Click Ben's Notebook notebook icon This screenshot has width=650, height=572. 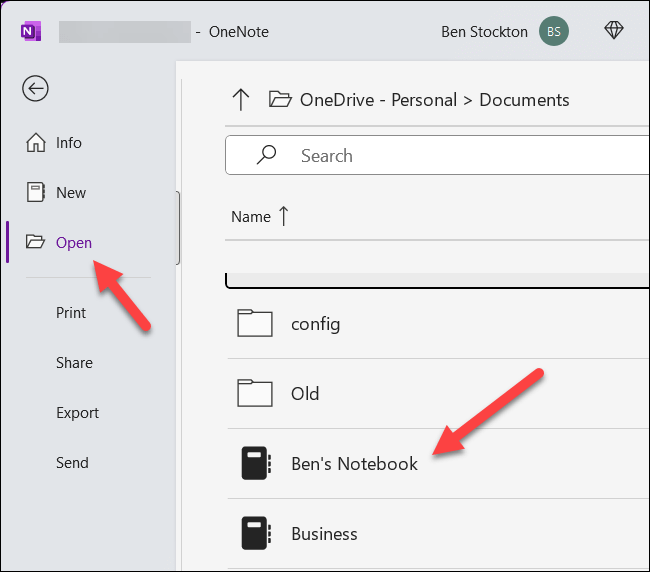click(256, 464)
